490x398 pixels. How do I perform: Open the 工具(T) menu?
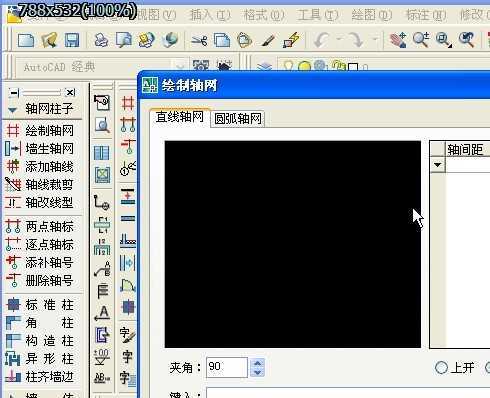[x=318, y=15]
